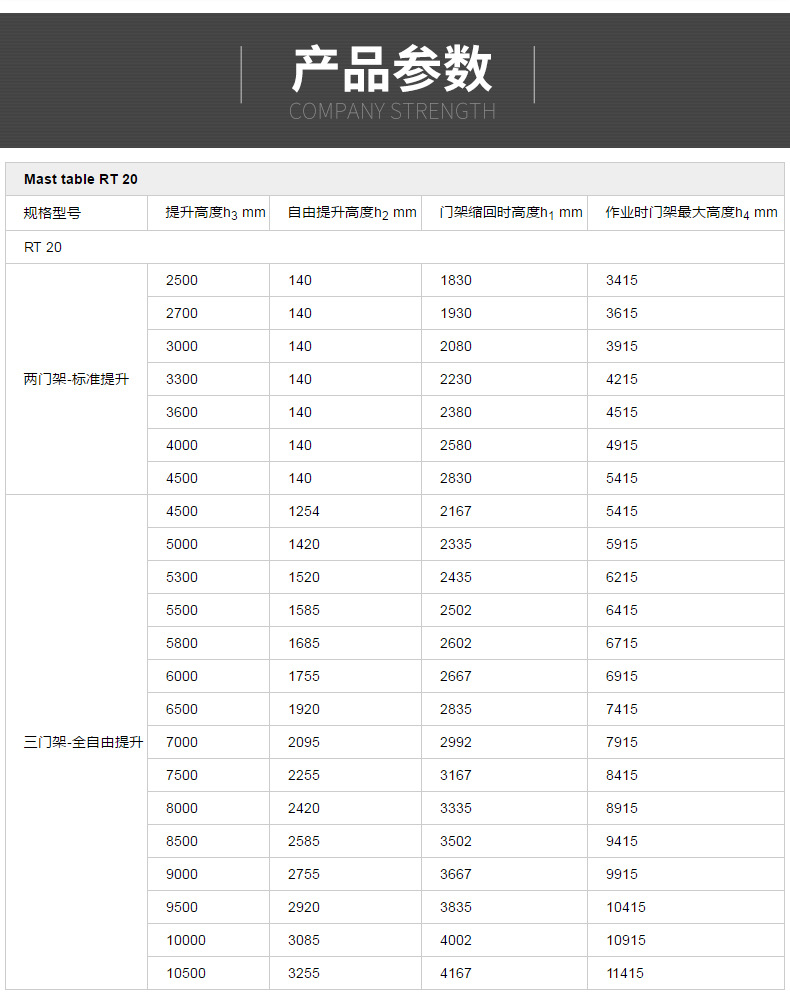Click the 作业时门架最大高度h4 mm header

pos(691,213)
